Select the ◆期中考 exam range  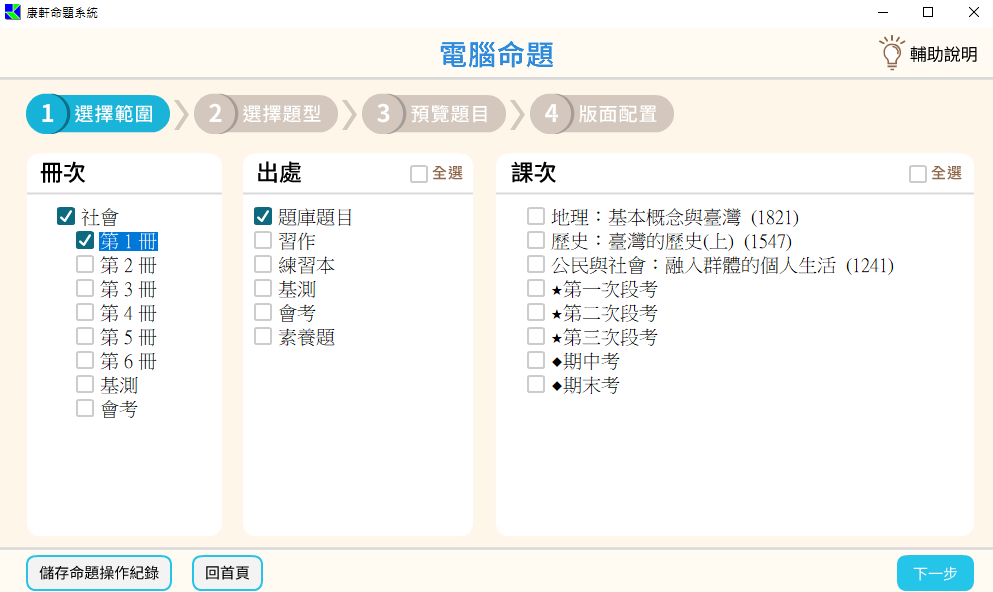[x=536, y=361]
